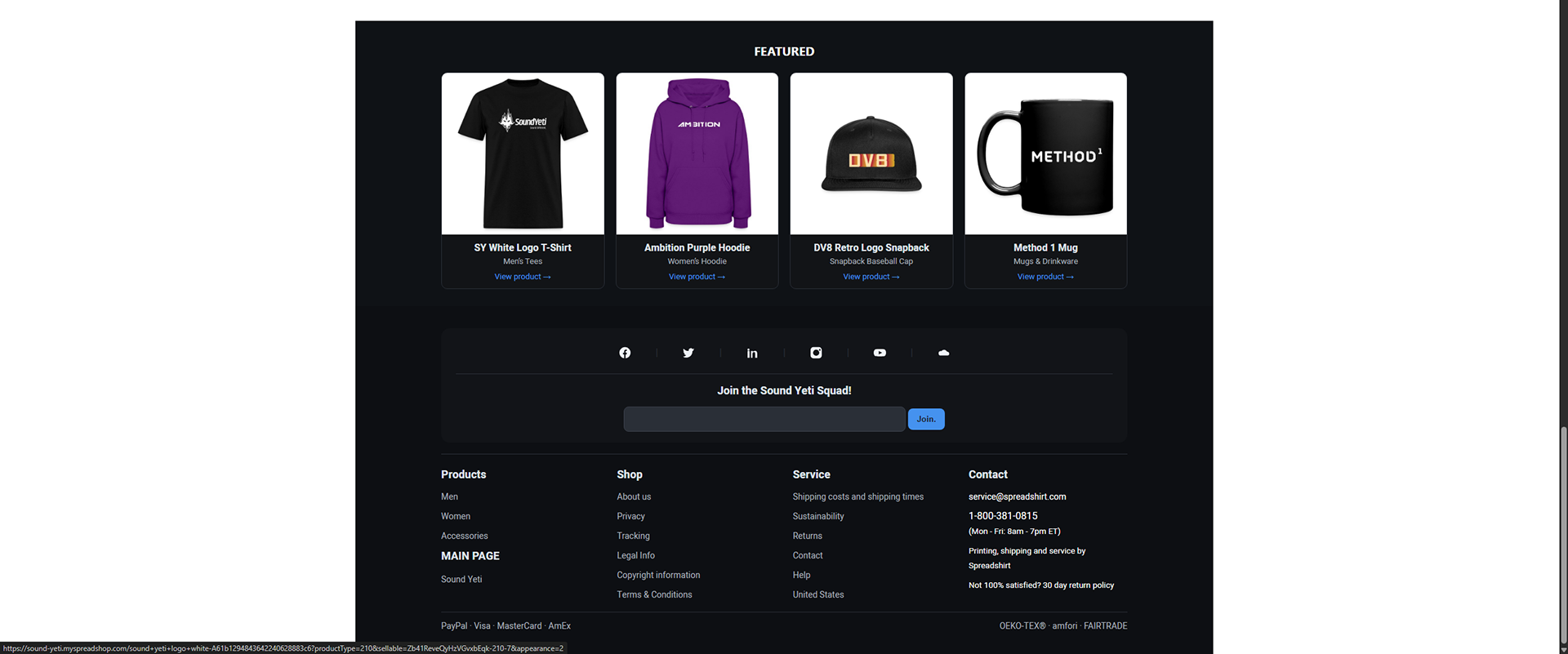
Task: Click the service@spreadshirt.com email address
Action: point(1017,496)
